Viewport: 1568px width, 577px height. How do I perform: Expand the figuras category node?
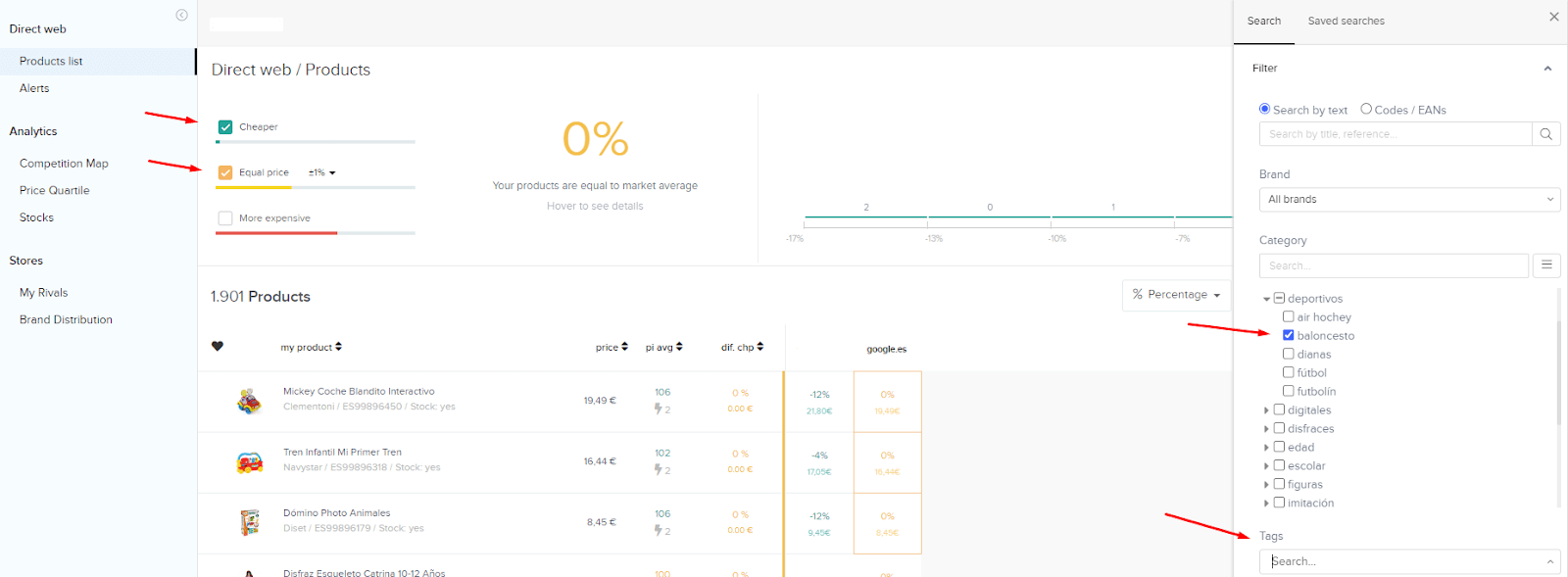(x=1266, y=485)
